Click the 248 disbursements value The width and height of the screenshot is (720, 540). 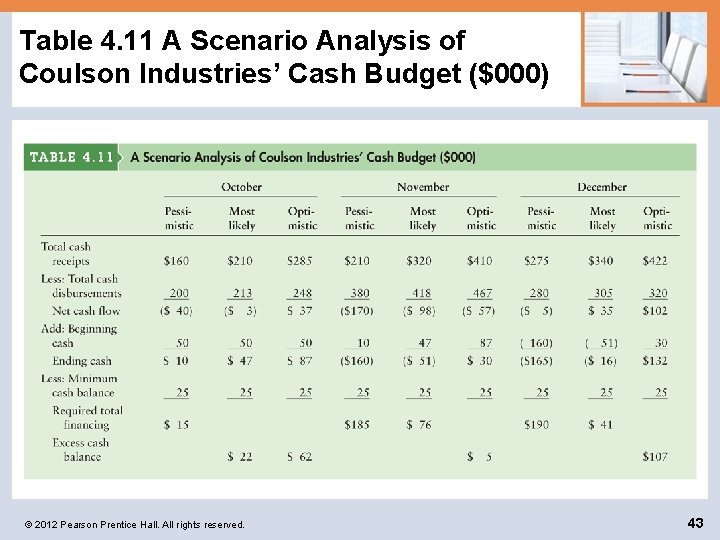tap(302, 293)
